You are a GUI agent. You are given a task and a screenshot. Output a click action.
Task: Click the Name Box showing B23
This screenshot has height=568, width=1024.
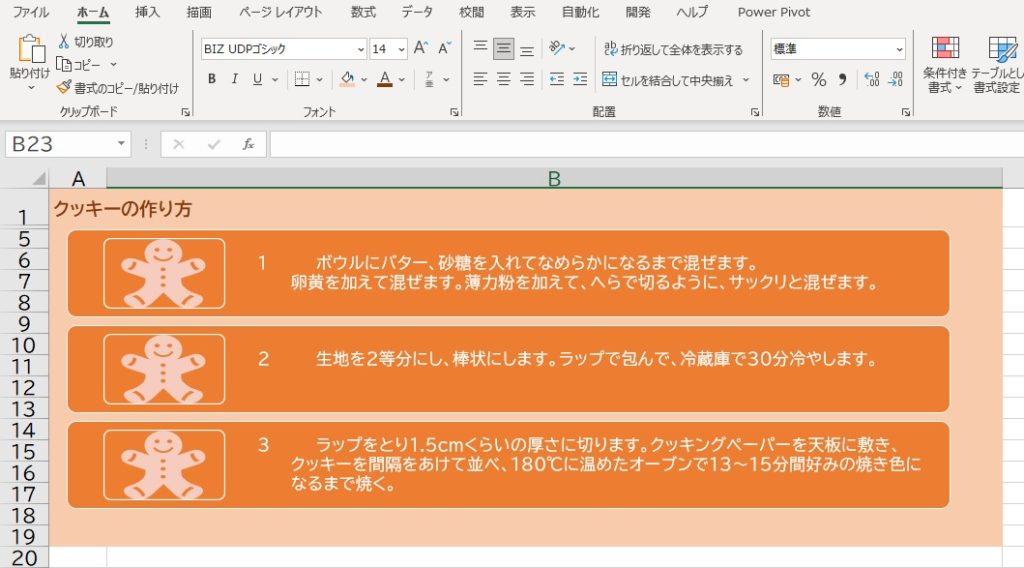[x=60, y=145]
